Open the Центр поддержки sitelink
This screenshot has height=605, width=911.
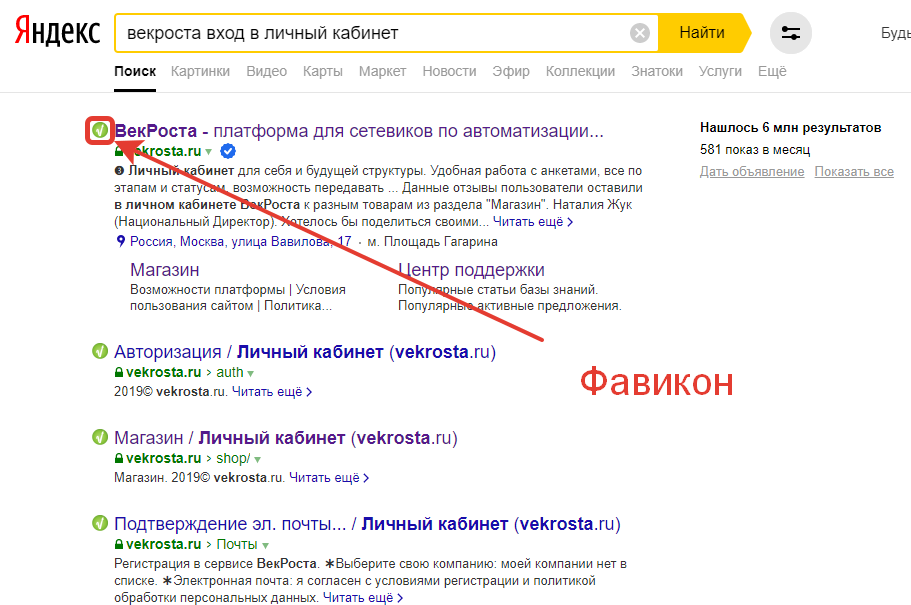471,270
